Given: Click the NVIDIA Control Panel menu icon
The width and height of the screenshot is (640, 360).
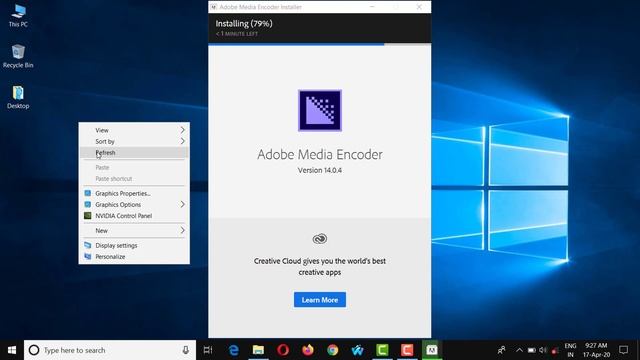Looking at the screenshot, I should 87,216.
